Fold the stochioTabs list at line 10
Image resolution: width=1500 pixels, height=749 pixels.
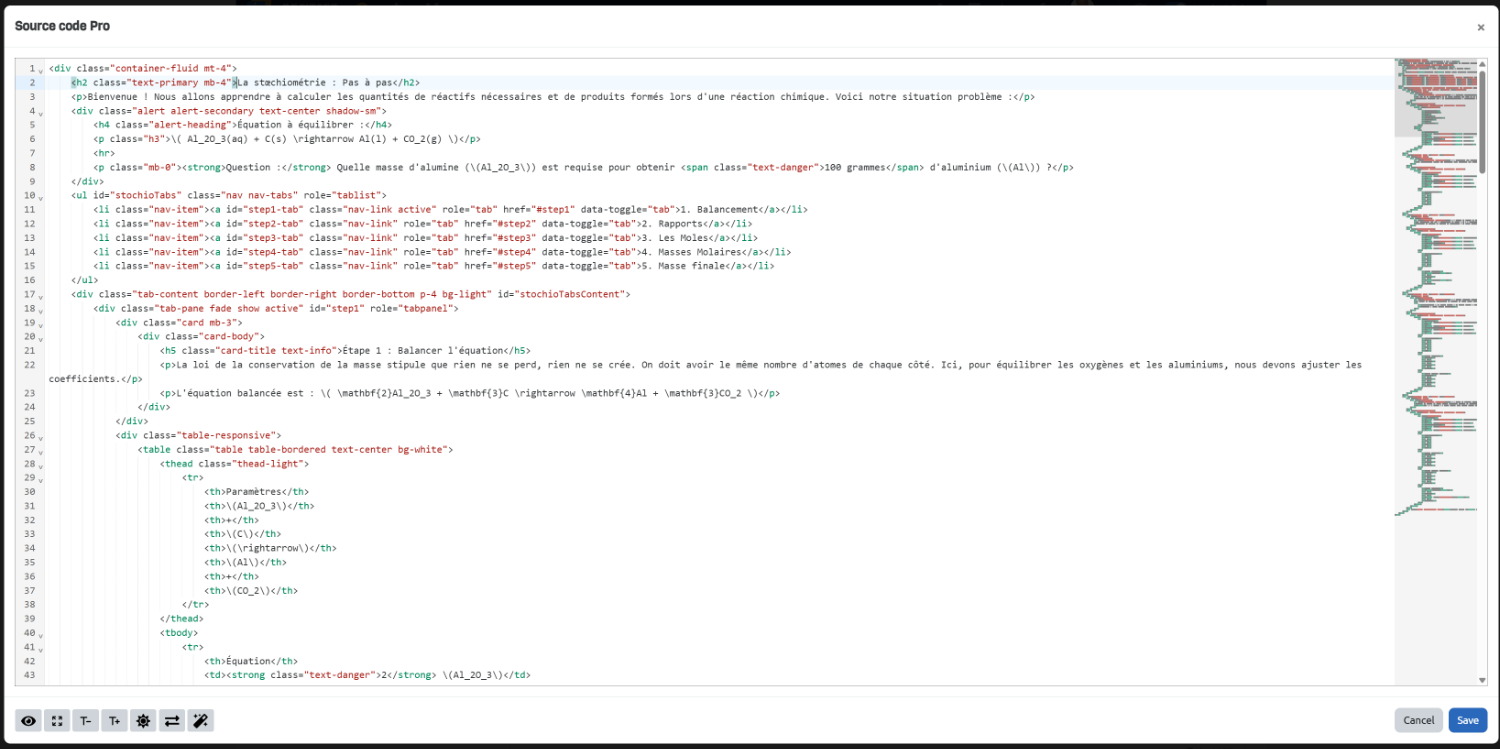click(40, 197)
